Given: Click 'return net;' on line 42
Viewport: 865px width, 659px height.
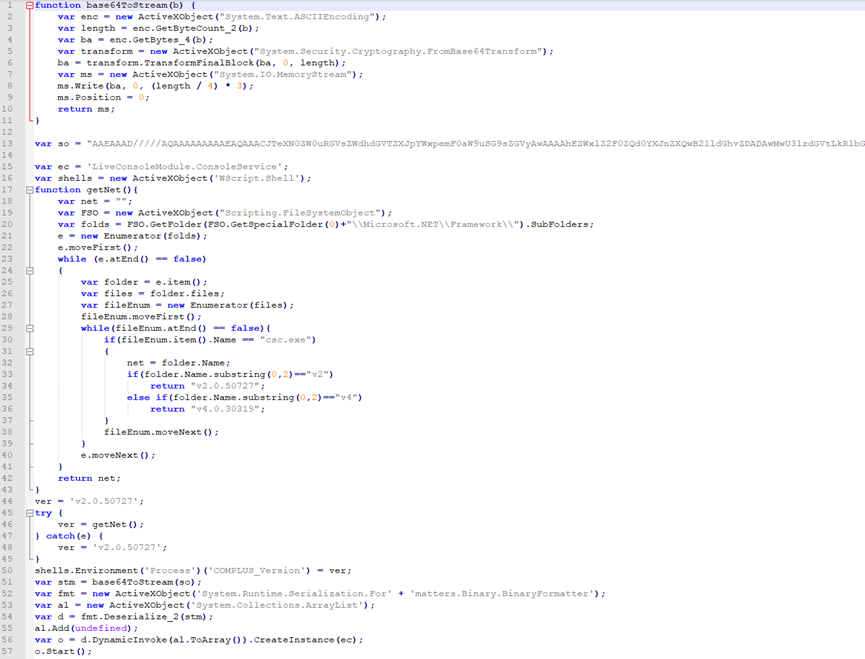Looking at the screenshot, I should coord(89,479).
